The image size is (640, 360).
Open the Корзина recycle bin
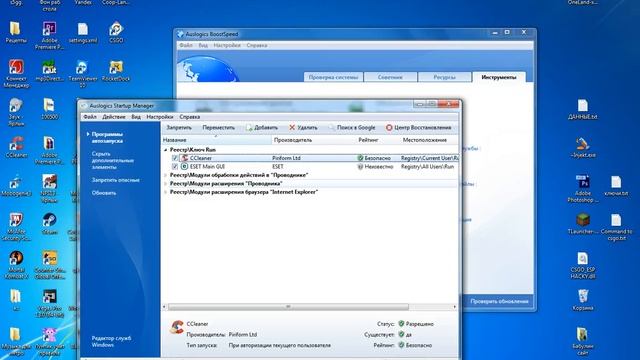582,300
